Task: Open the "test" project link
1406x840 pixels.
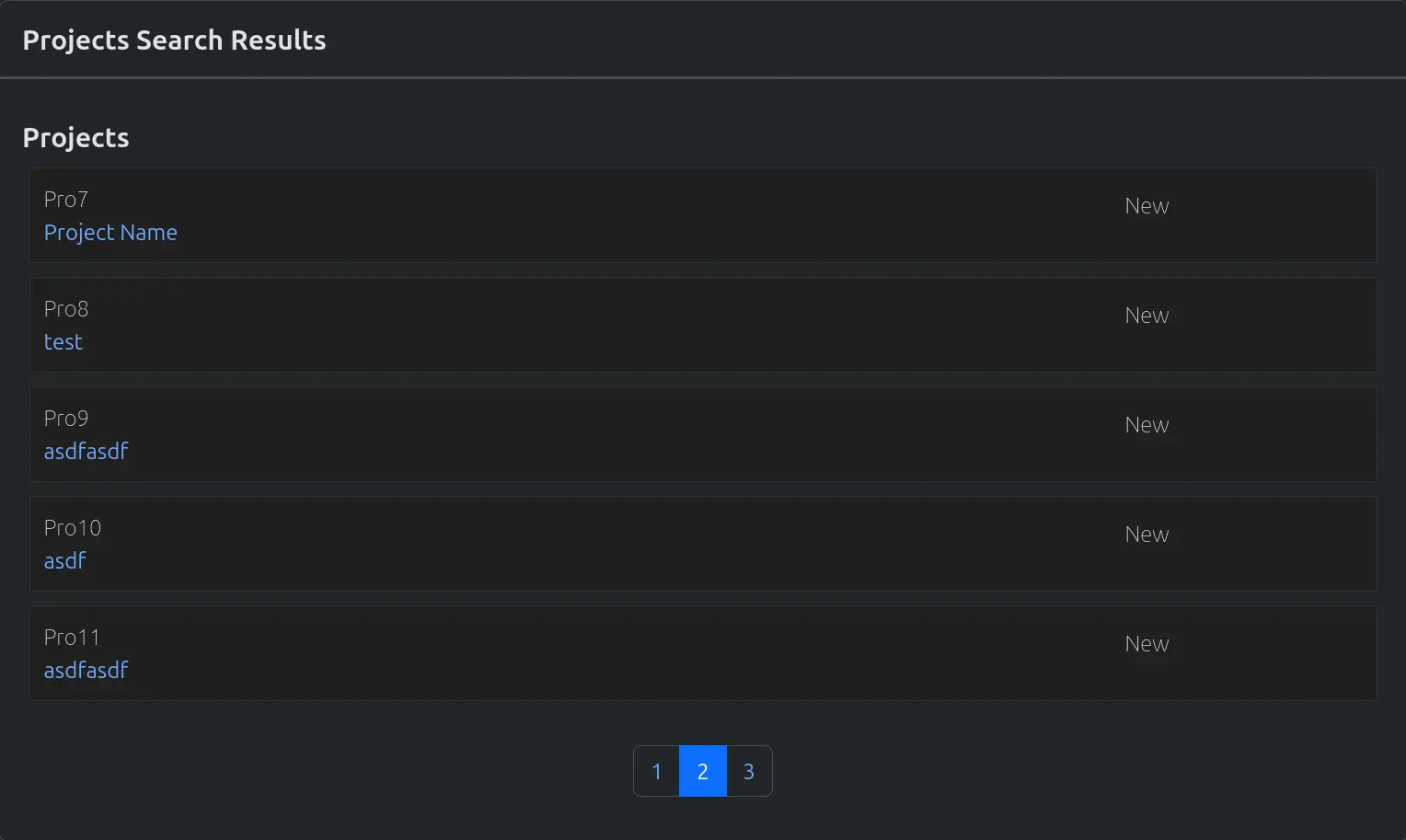Action: [x=63, y=342]
